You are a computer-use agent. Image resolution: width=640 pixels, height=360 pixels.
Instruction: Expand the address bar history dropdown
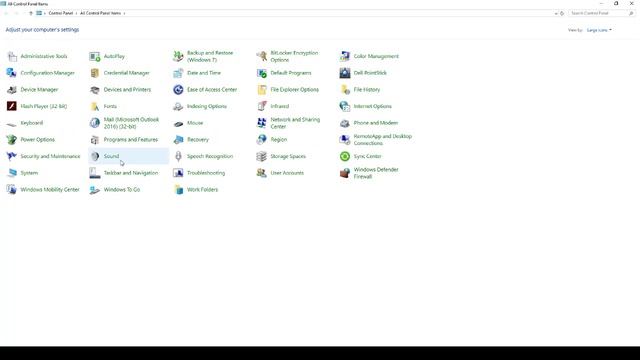556,13
